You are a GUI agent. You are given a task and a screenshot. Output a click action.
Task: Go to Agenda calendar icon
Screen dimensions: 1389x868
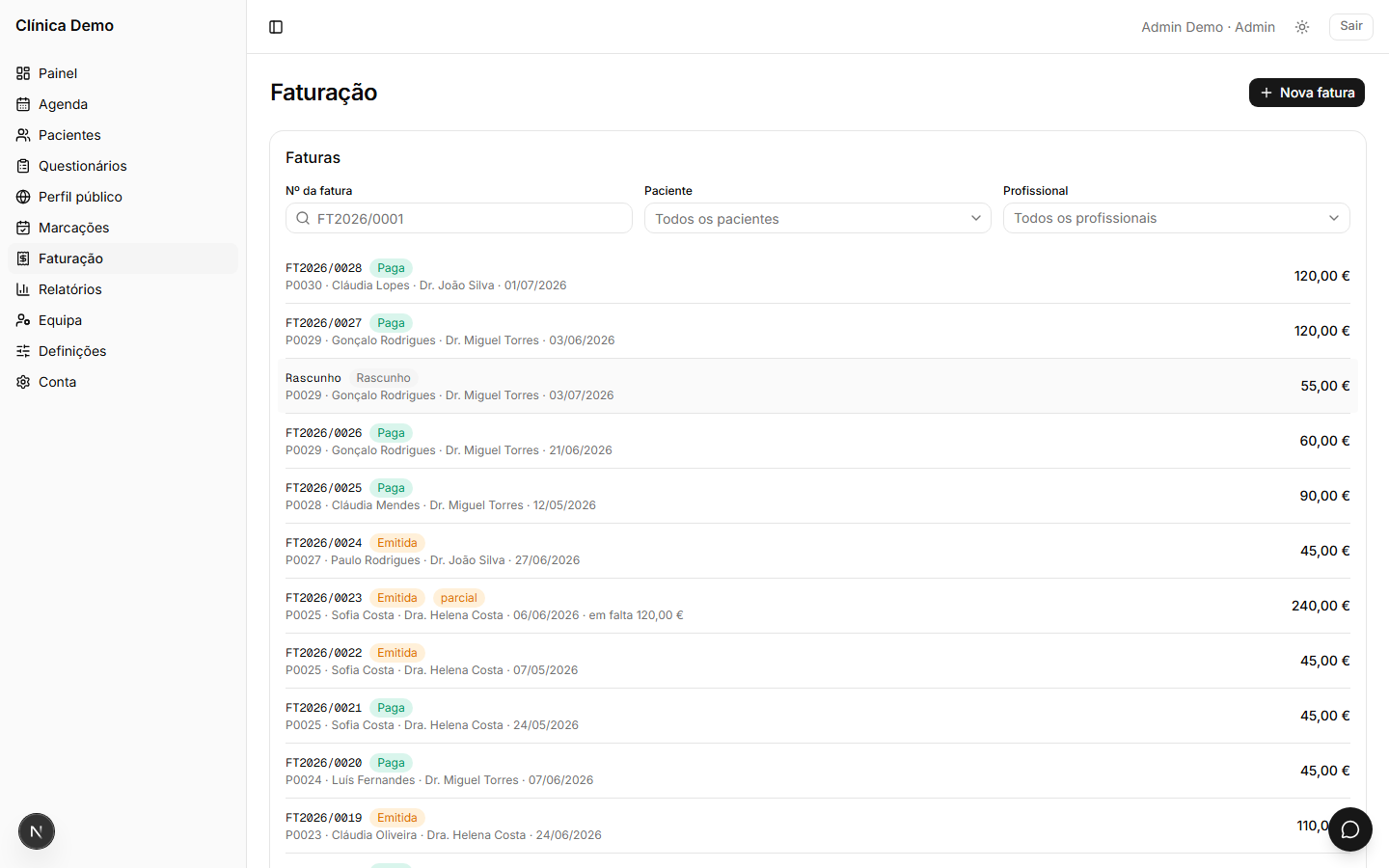pos(23,104)
